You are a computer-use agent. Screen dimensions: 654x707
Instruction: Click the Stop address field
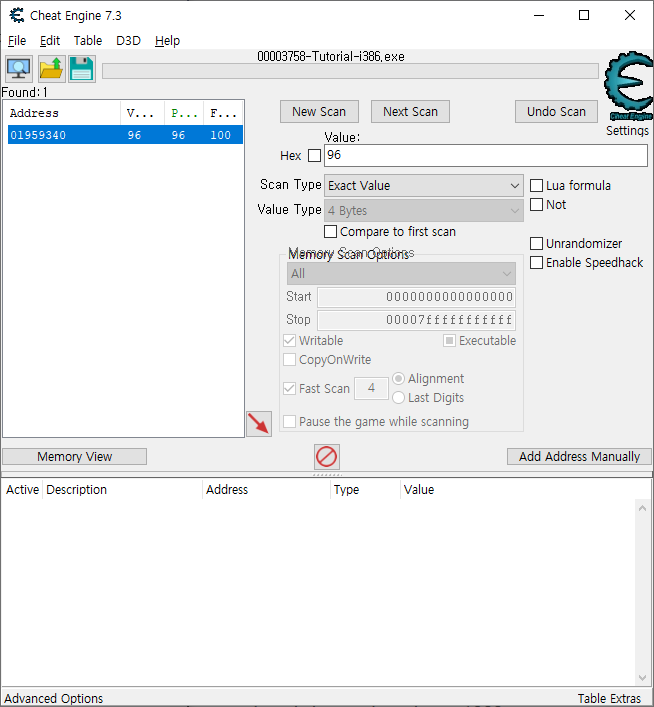[416, 320]
